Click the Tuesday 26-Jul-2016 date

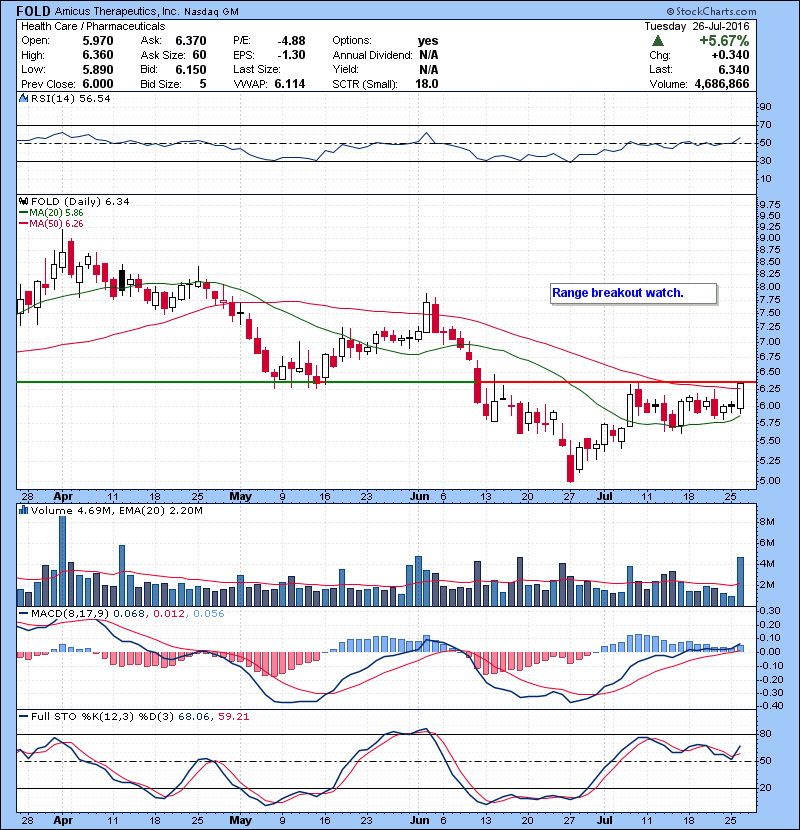coord(697,26)
